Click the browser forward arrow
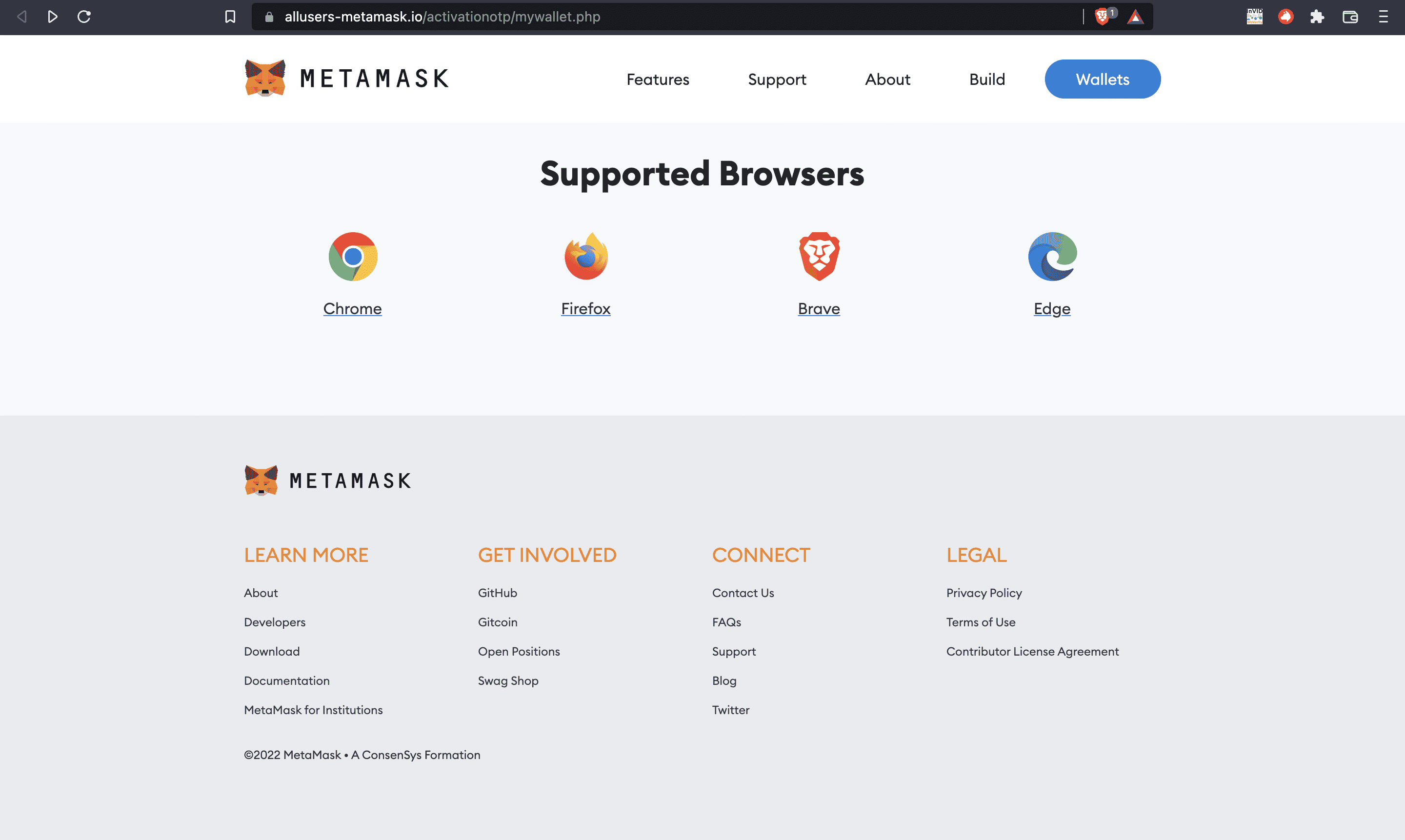Screen dimensions: 1405x840 53,17
